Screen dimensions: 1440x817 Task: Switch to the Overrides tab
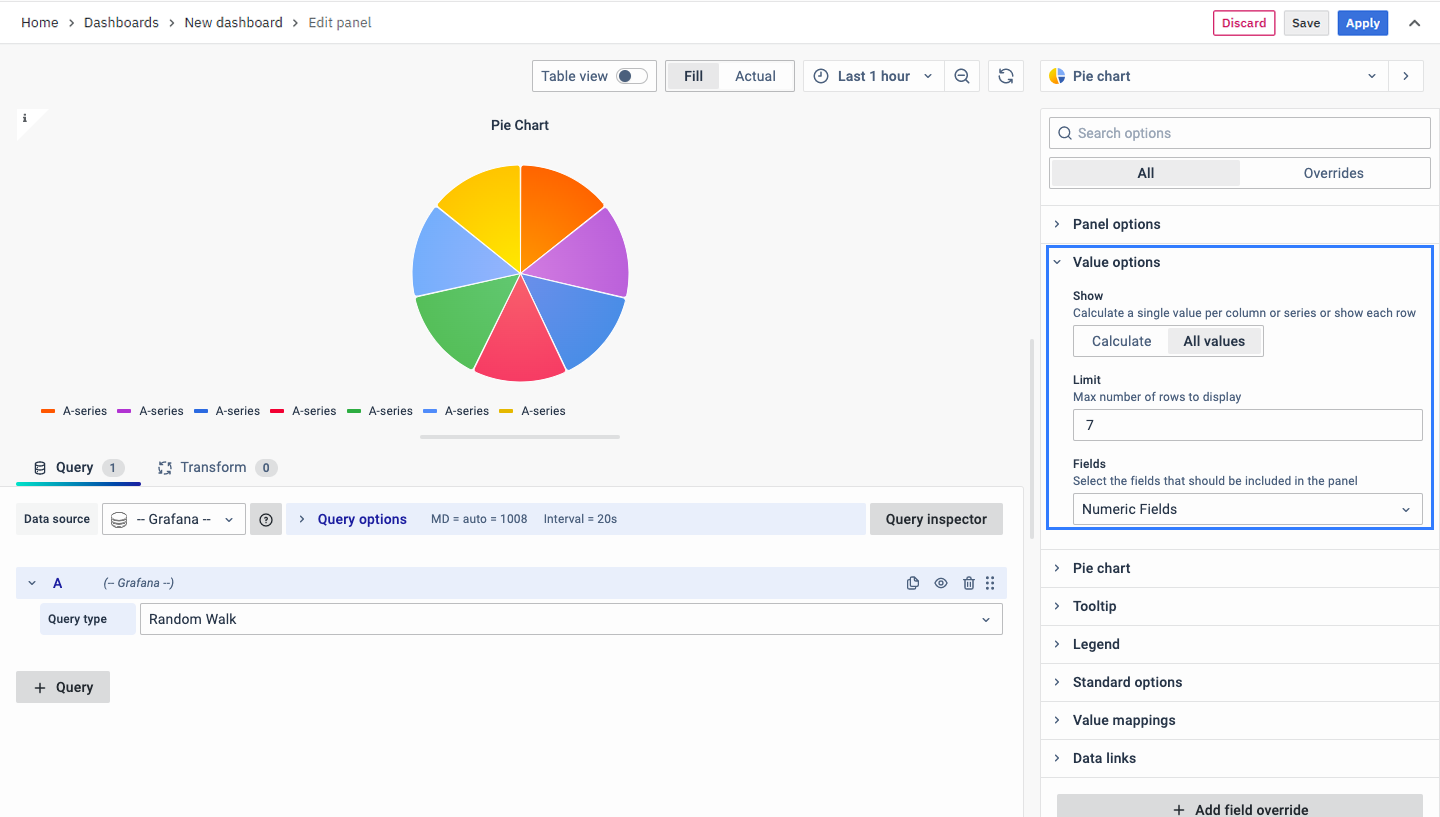1333,173
